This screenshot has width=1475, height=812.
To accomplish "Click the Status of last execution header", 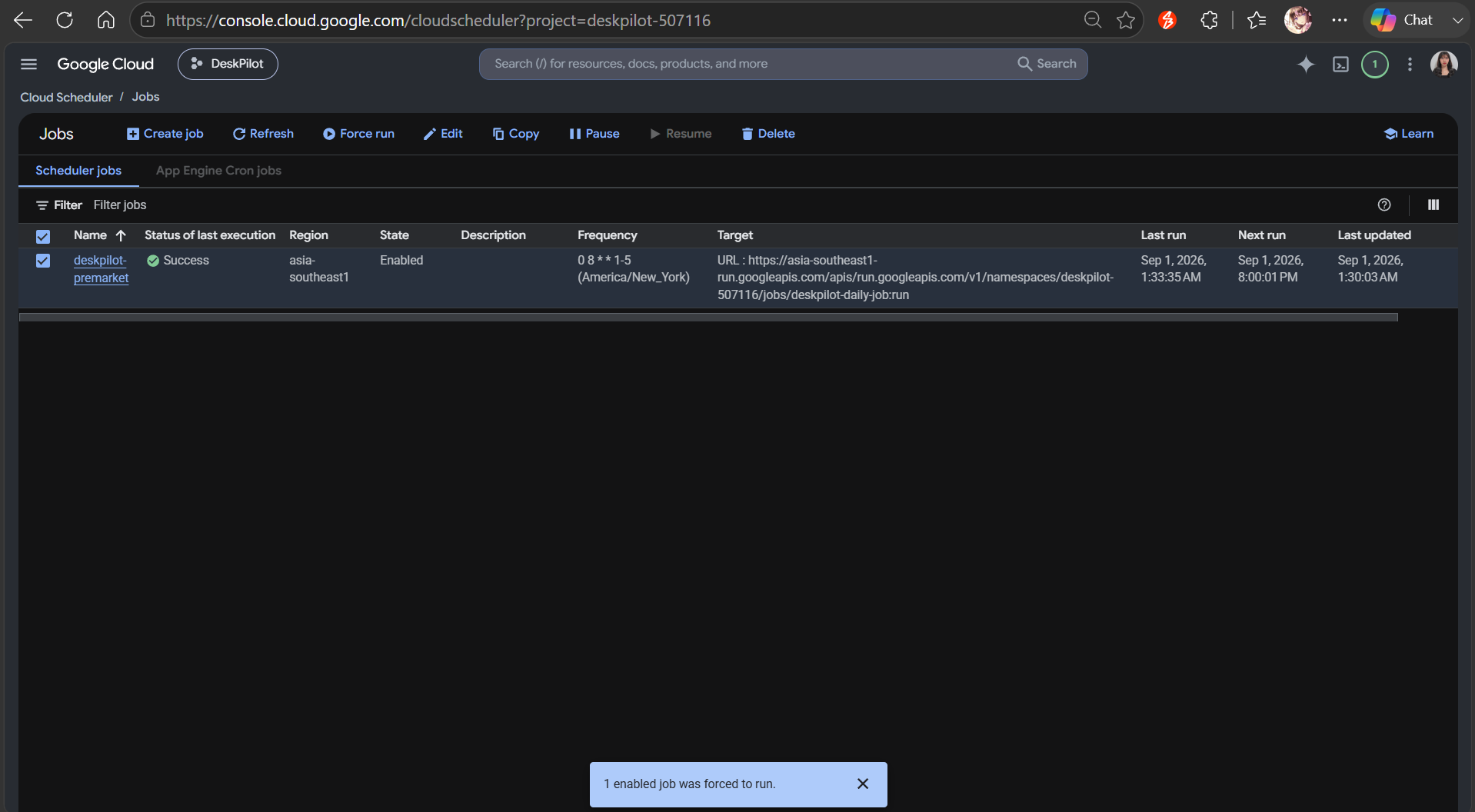I will [210, 235].
